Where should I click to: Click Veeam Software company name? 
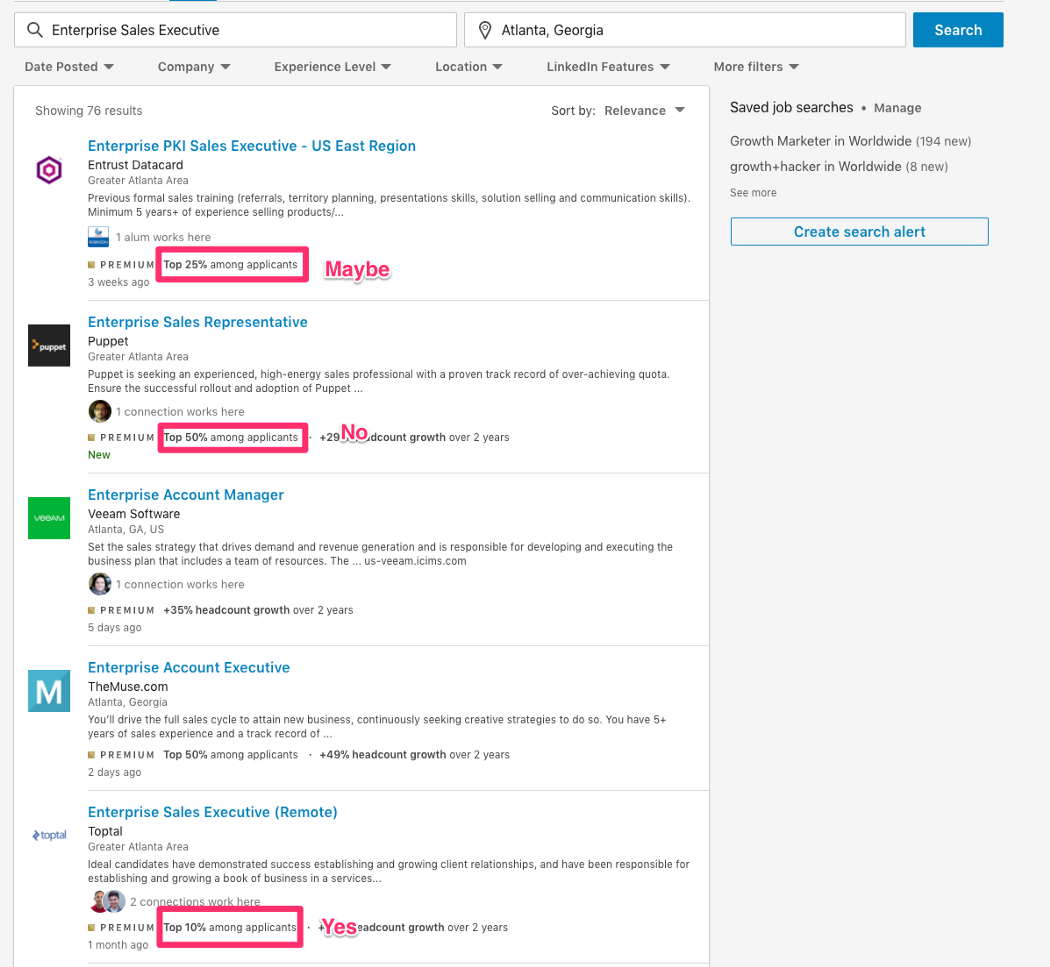[x=134, y=514]
